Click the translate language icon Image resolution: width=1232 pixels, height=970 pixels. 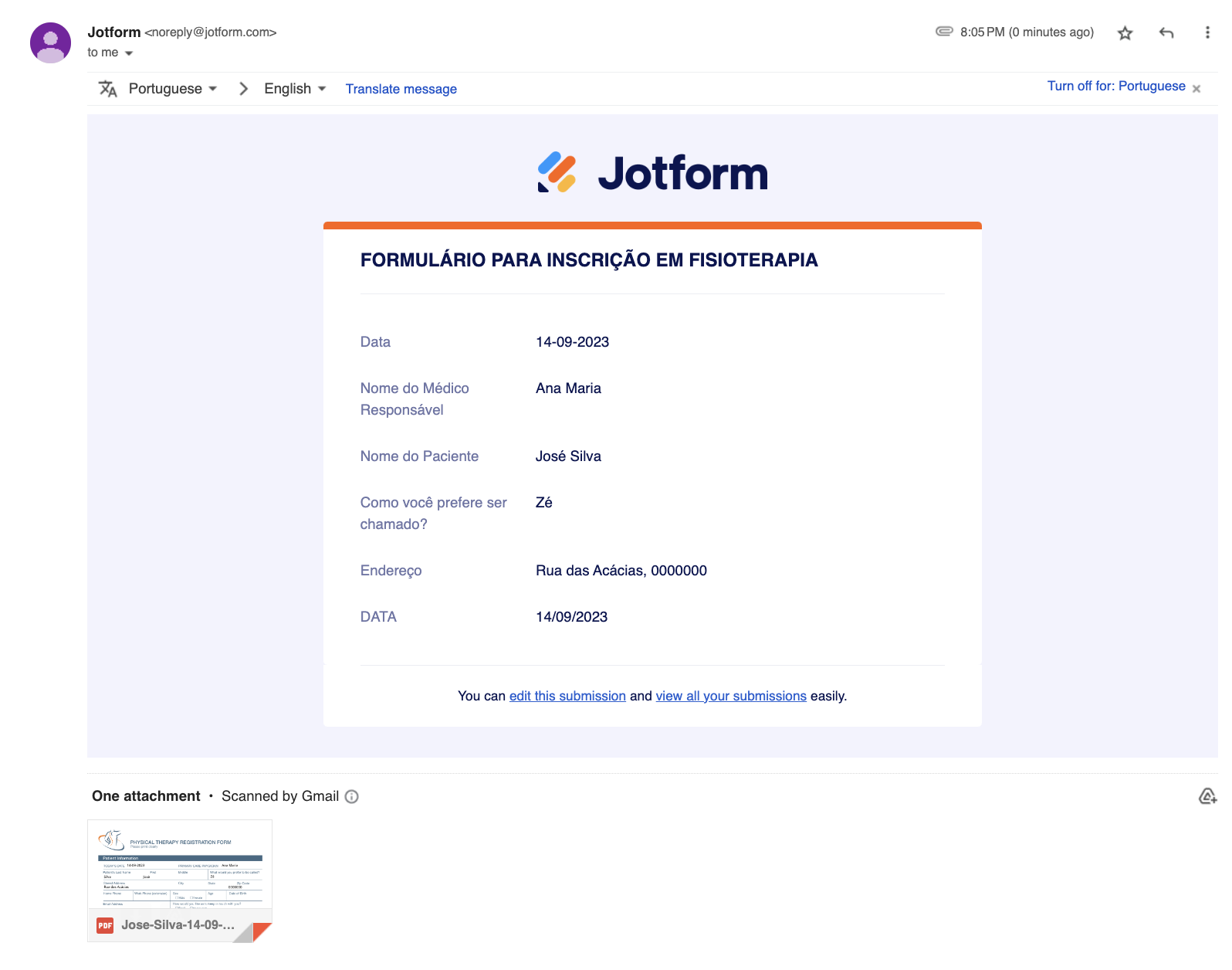108,89
